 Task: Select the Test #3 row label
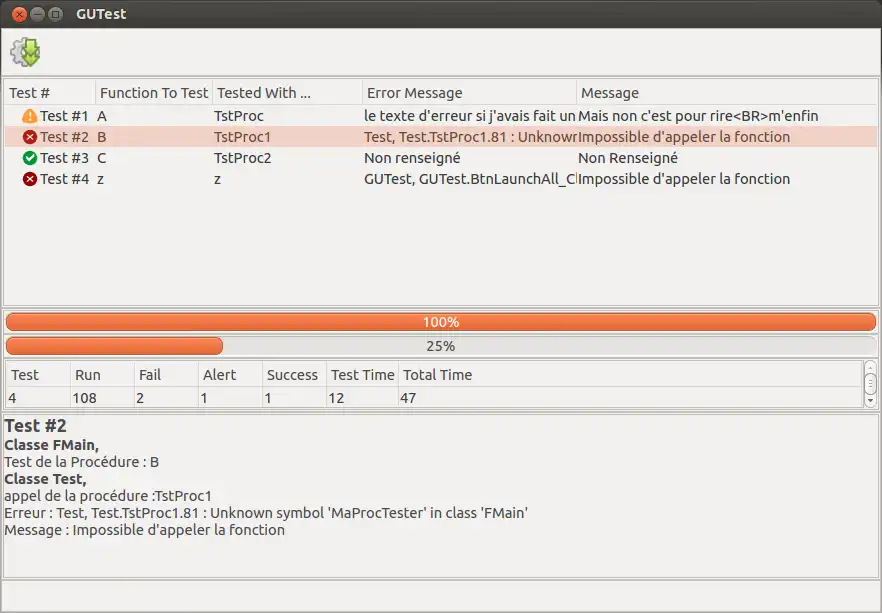tap(64, 158)
